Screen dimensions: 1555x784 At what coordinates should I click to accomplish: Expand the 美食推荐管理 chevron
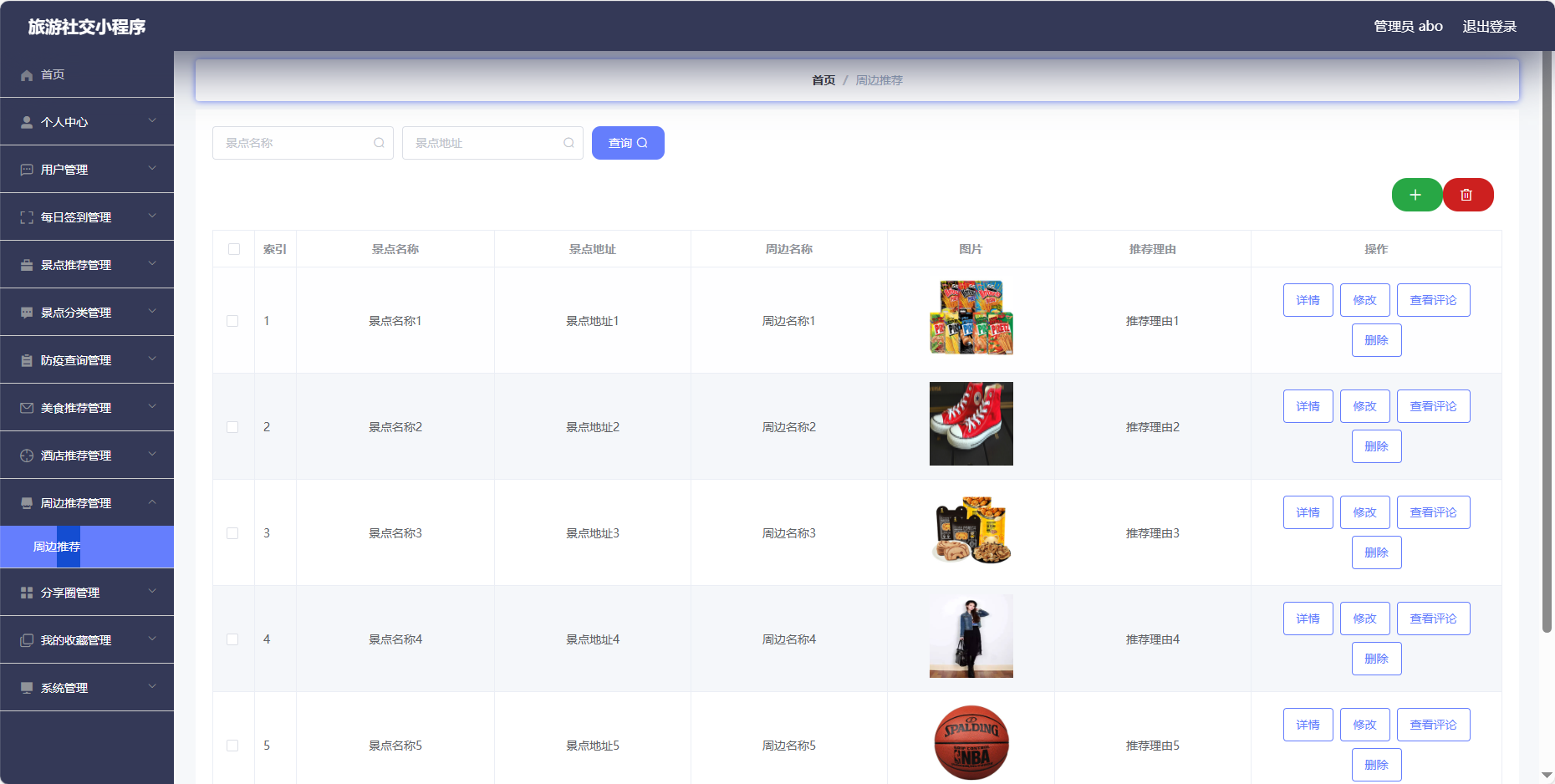(x=152, y=407)
